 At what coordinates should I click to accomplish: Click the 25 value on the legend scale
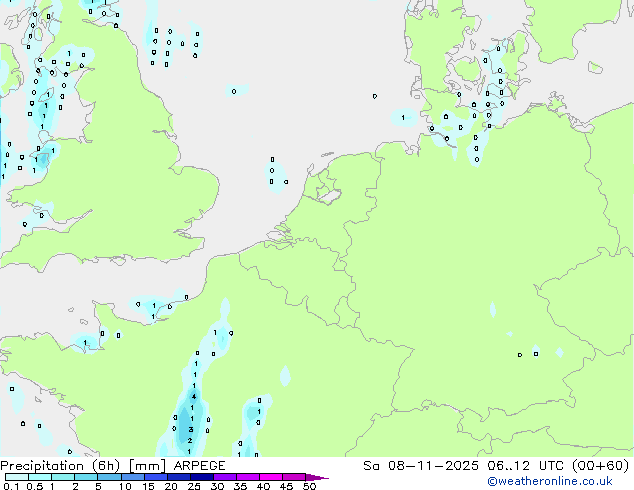194,487
